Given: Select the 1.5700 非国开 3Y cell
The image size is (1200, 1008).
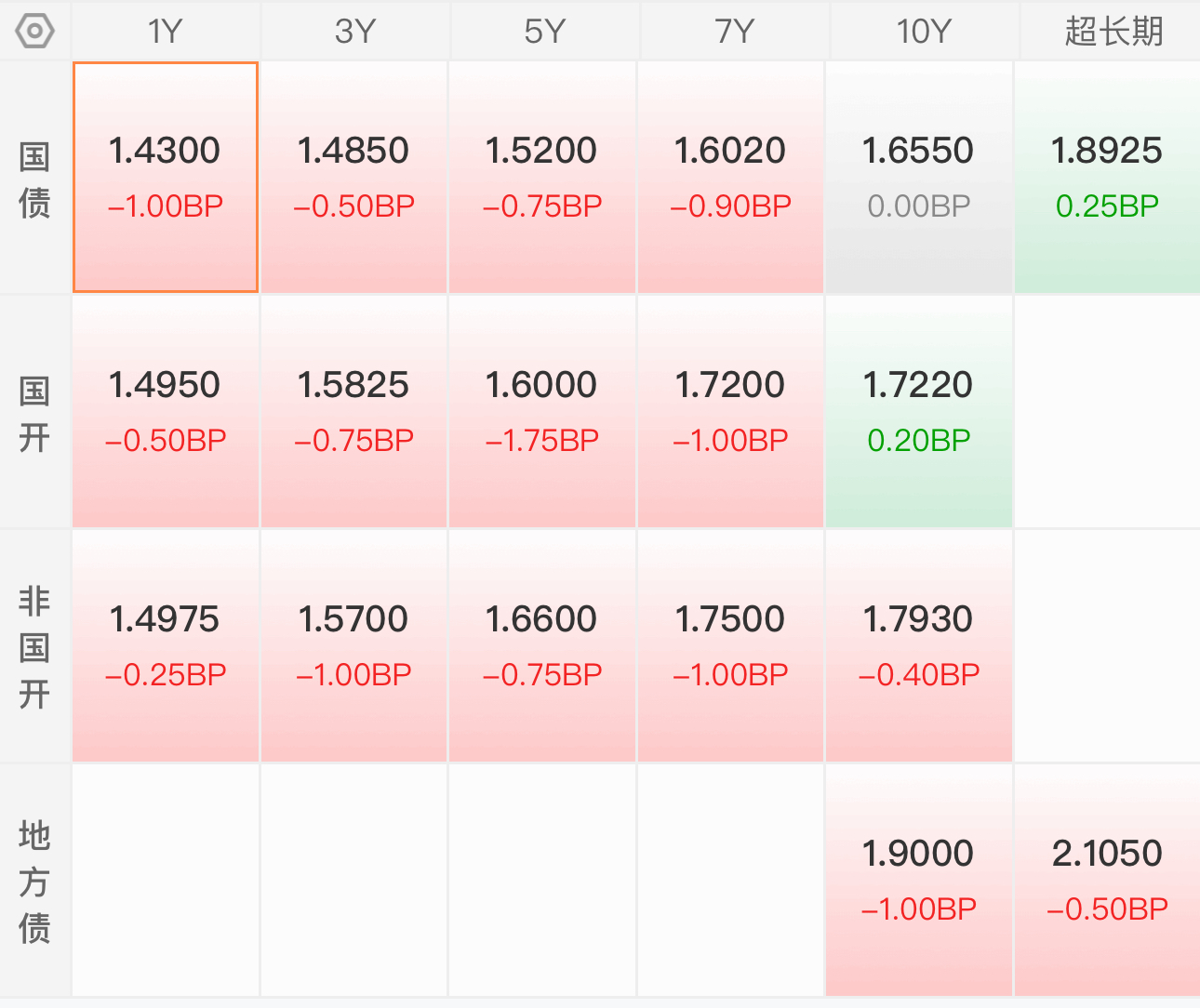Looking at the screenshot, I should pyautogui.click(x=353, y=646).
